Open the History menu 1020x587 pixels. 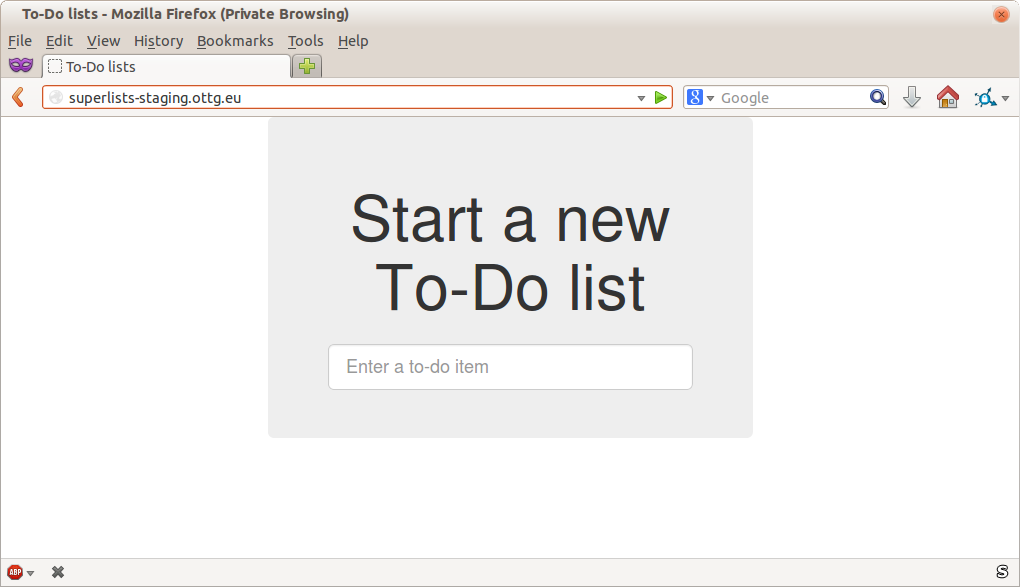[157, 41]
